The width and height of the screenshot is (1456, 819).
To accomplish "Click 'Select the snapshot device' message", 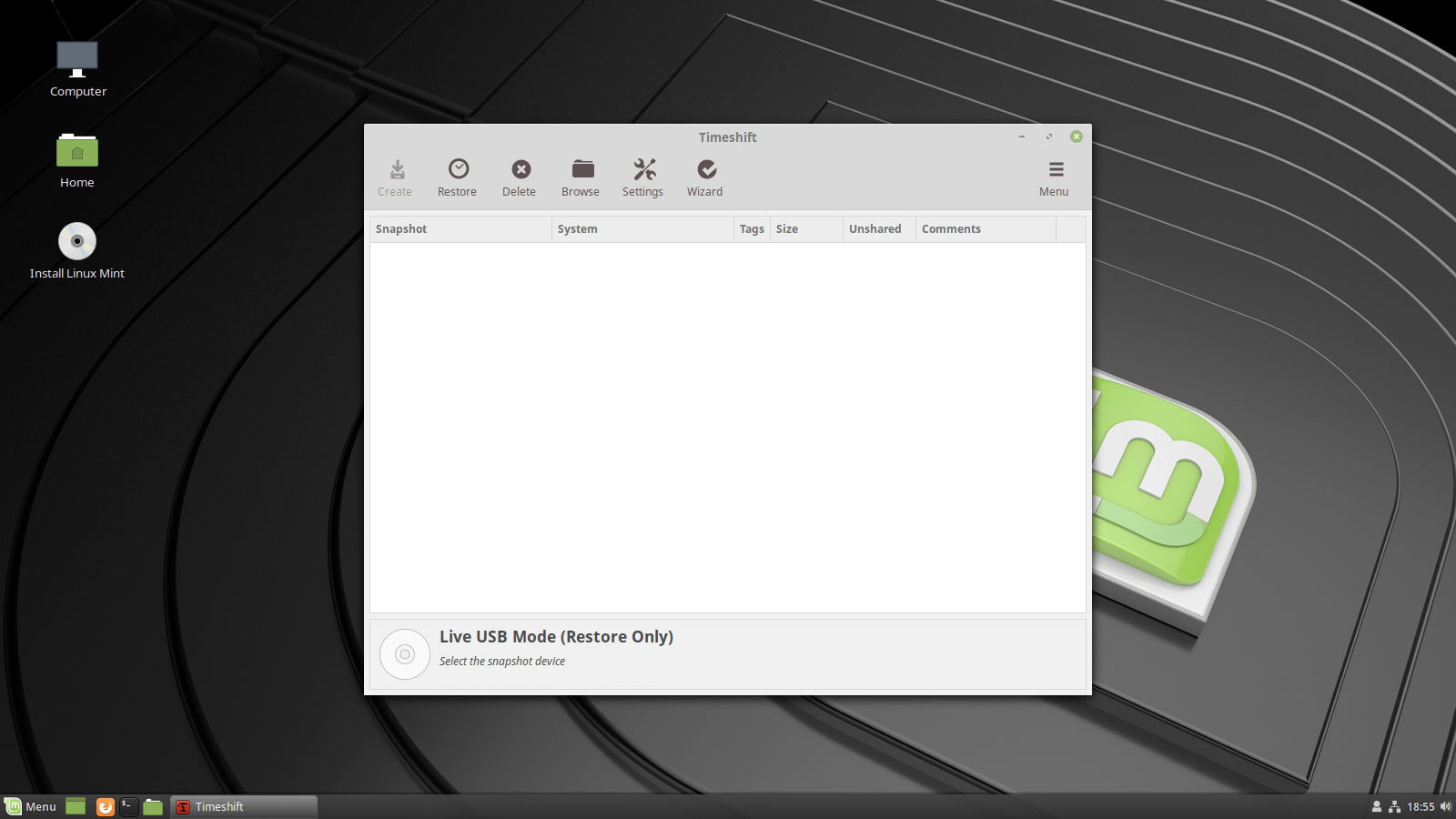I will 502,662.
